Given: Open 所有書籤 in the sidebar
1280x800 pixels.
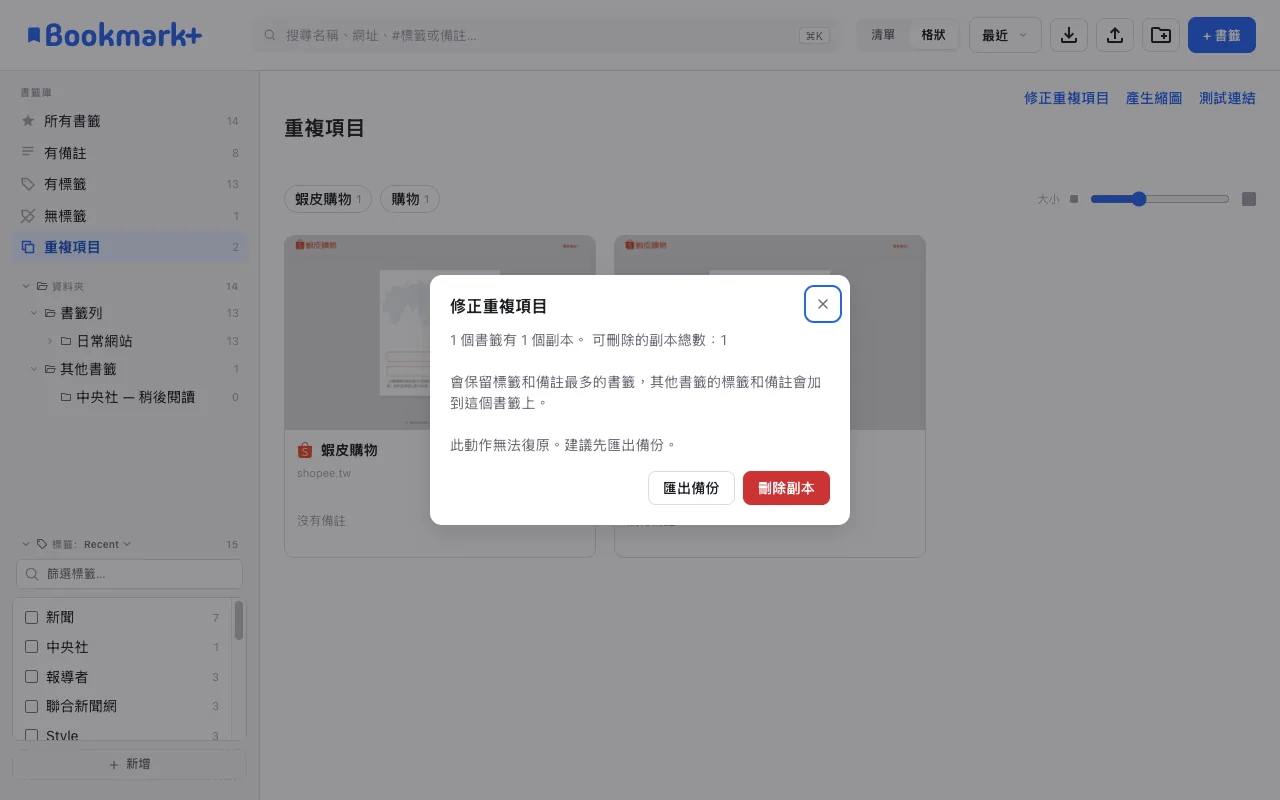Looking at the screenshot, I should [x=130, y=121].
